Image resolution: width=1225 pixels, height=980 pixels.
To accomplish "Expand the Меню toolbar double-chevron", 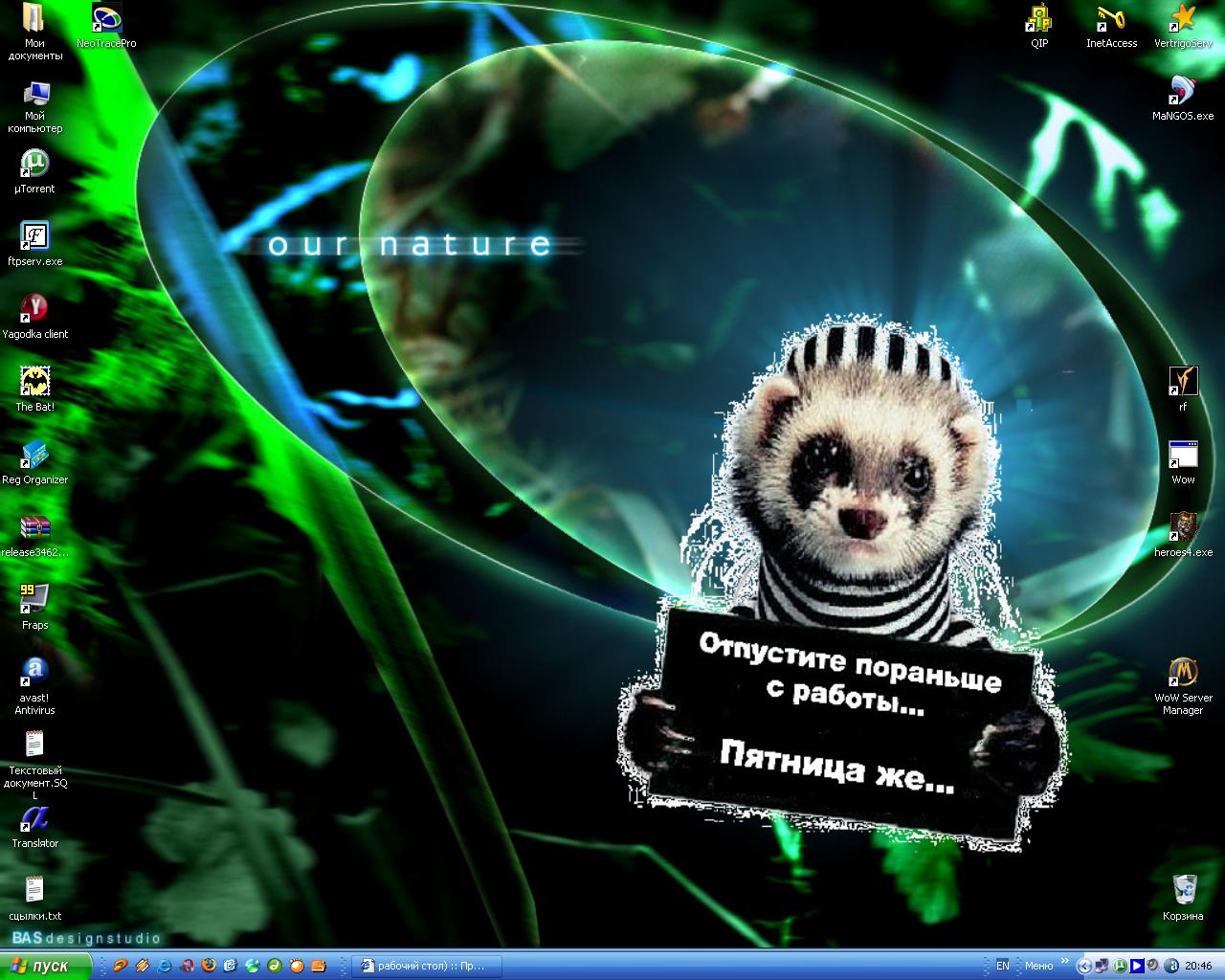I will 1065,961.
